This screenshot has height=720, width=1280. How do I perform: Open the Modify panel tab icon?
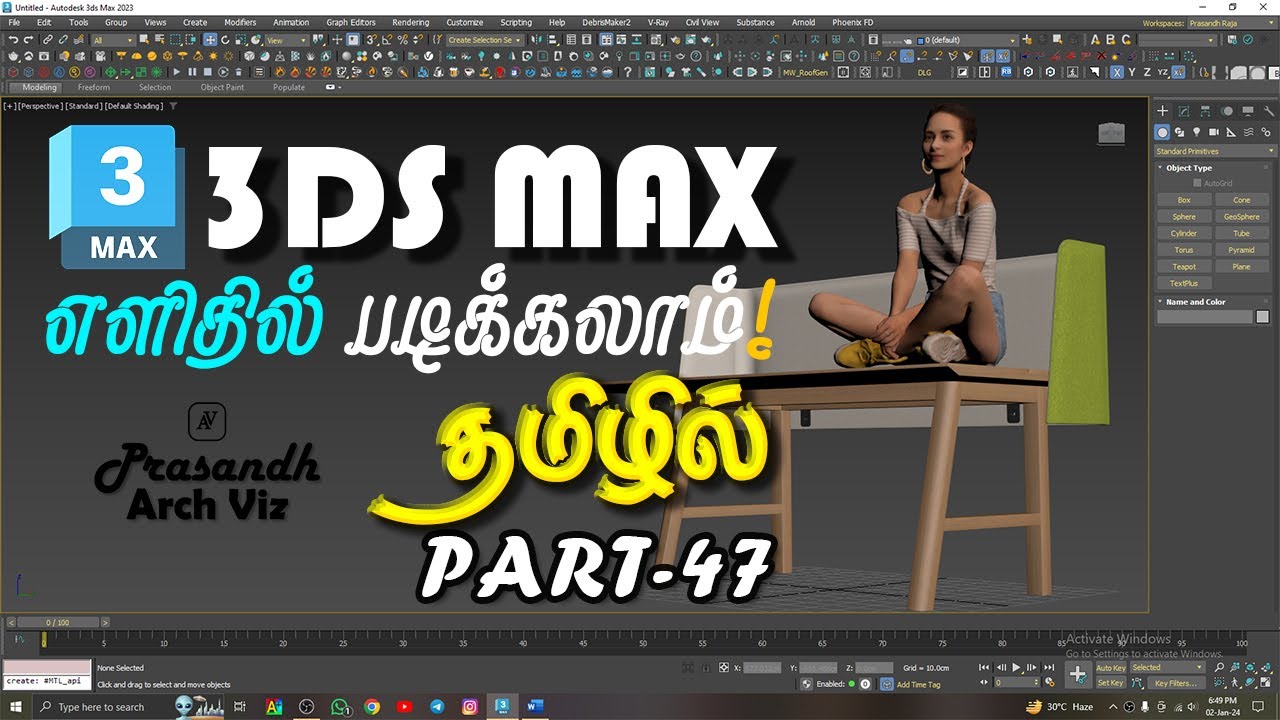click(1184, 111)
